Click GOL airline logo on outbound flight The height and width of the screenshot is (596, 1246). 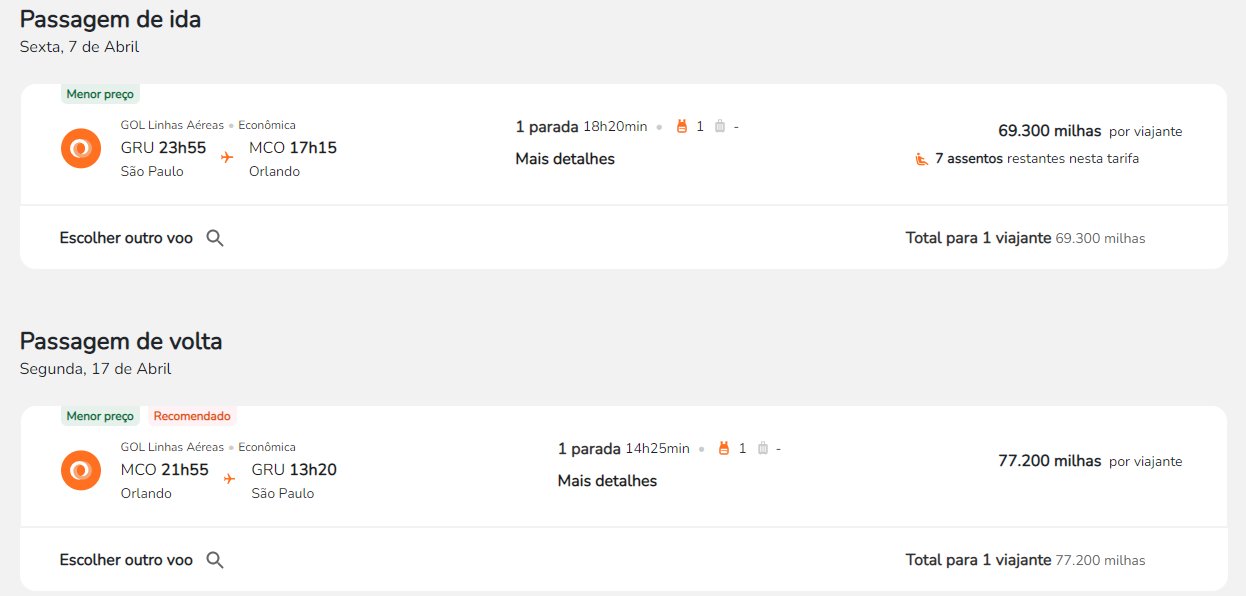pos(80,148)
